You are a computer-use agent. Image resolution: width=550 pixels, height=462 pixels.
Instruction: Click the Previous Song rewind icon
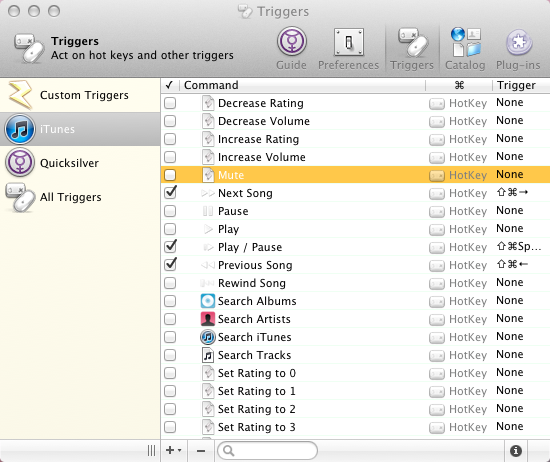pos(208,265)
